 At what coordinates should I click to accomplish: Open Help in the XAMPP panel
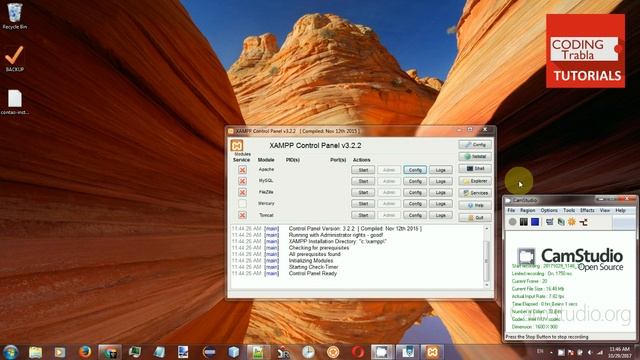point(475,205)
